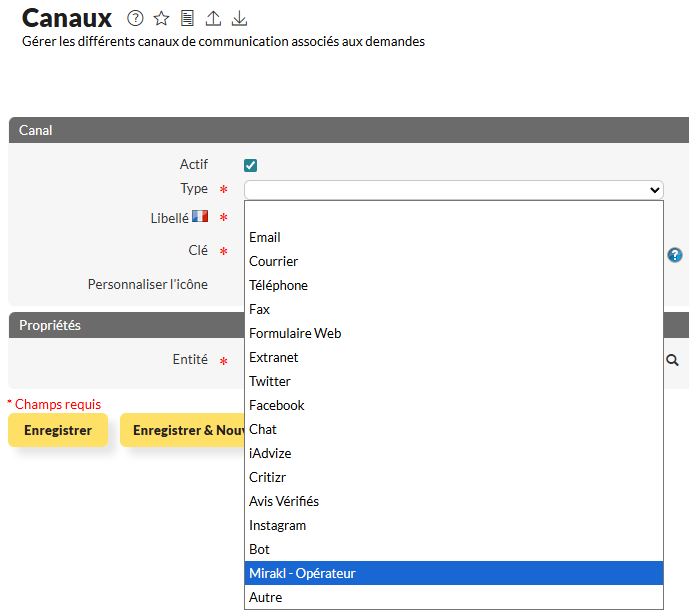Choose Téléphone in the Type list
Viewport: 689px width, 613px height.
tap(278, 285)
